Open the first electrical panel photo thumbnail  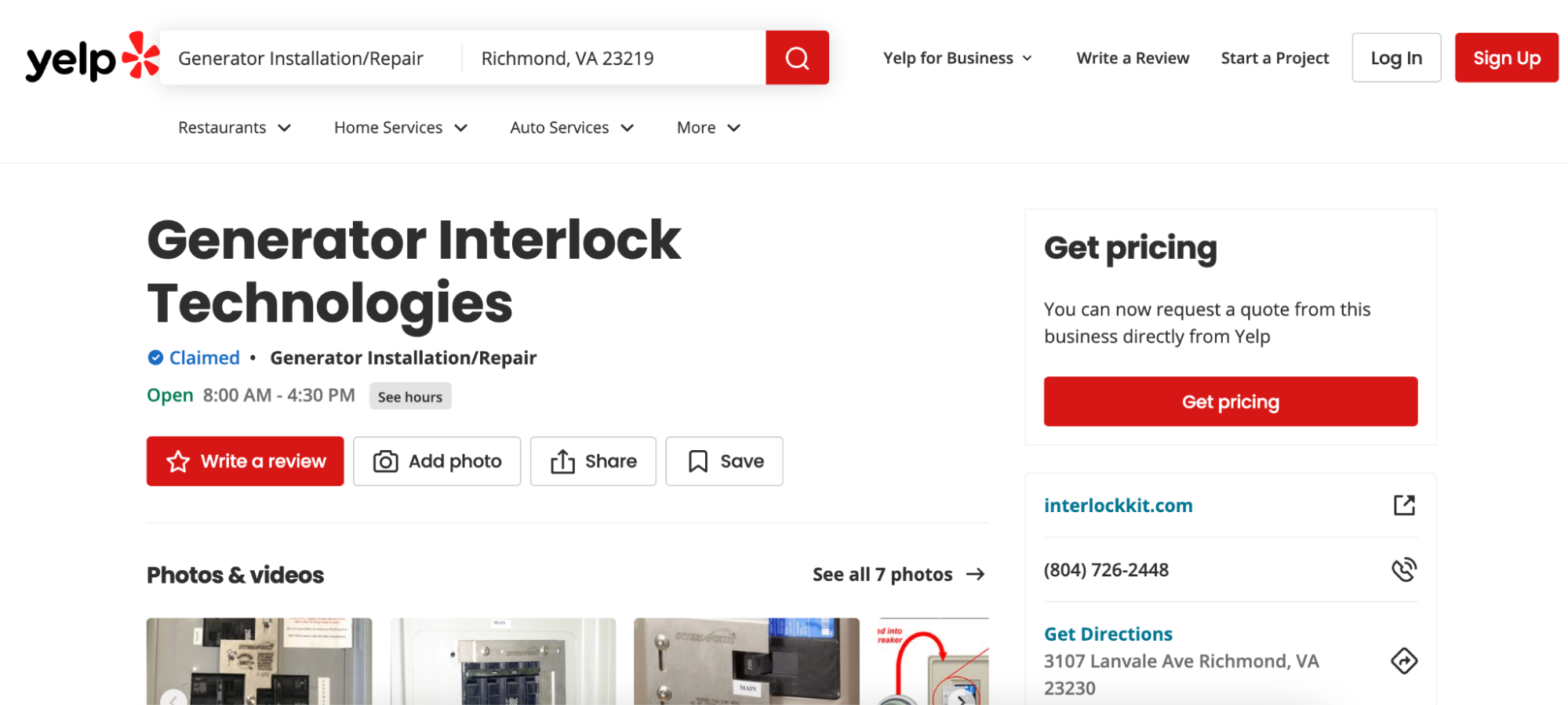tap(260, 661)
